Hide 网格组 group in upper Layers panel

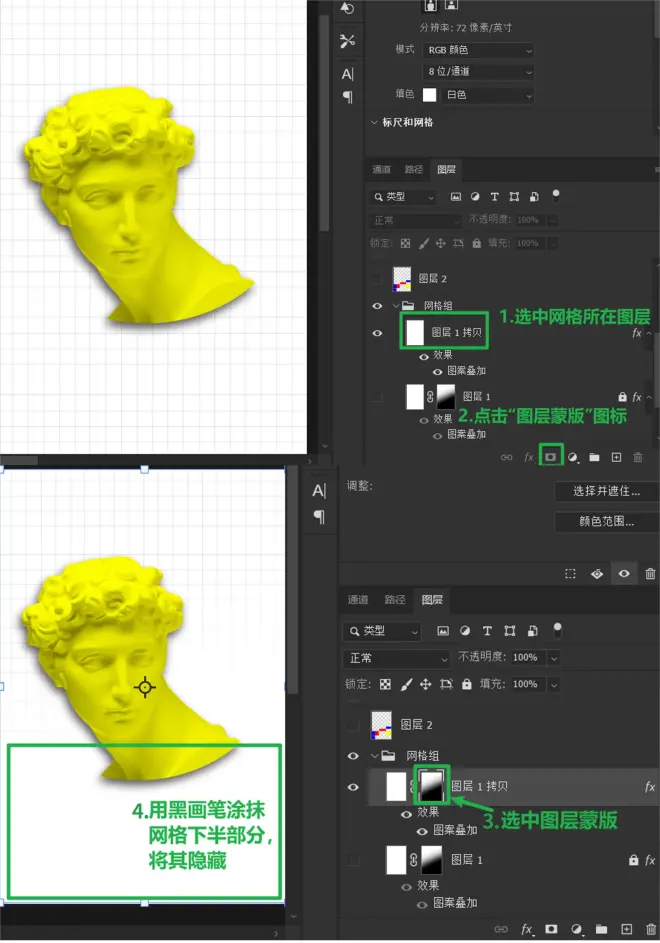(377, 306)
